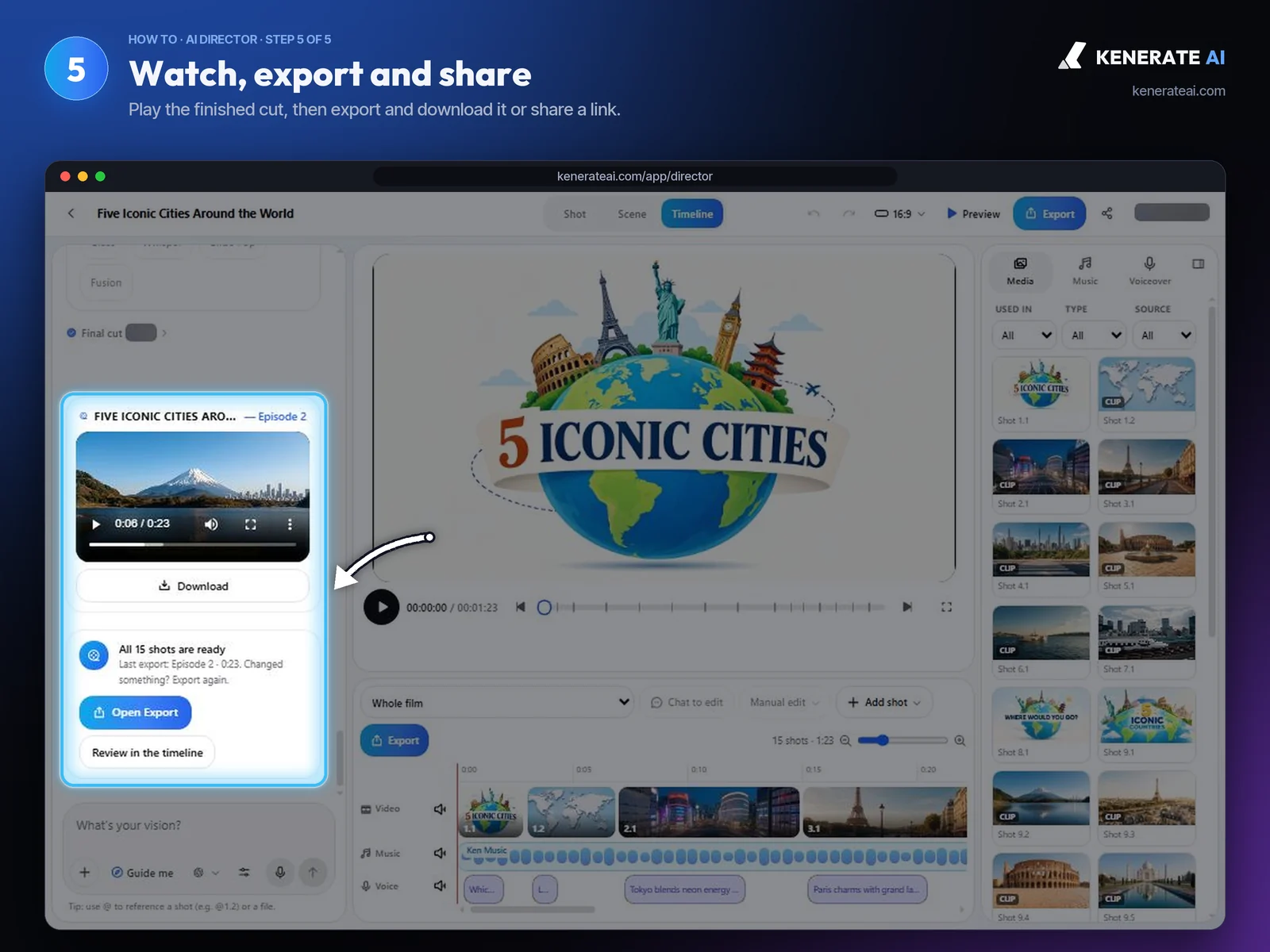Image resolution: width=1270 pixels, height=952 pixels.
Task: Mute the Video track
Action: coord(439,809)
